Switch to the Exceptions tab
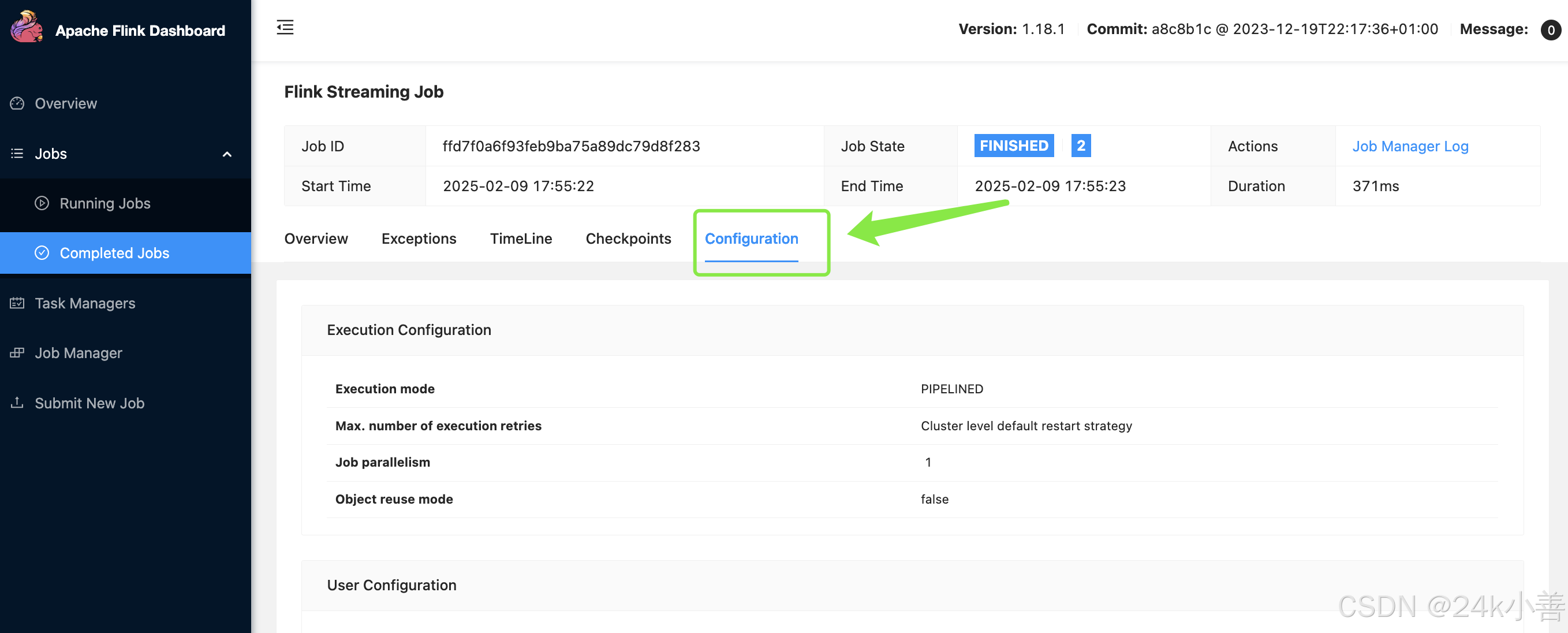 coord(418,239)
